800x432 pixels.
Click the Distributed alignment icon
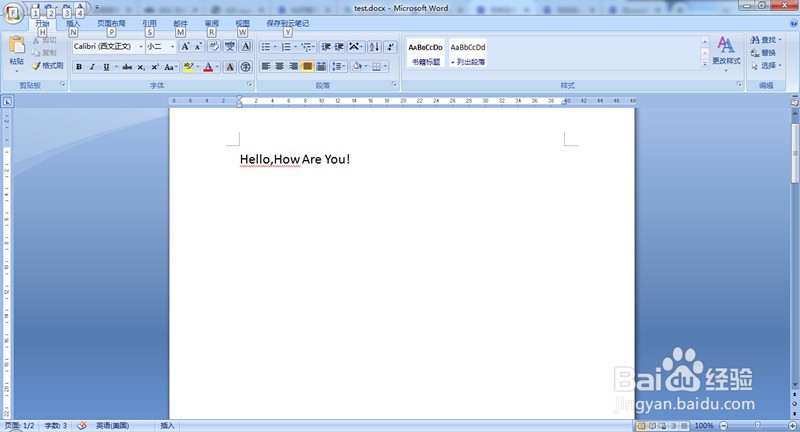click(x=321, y=66)
